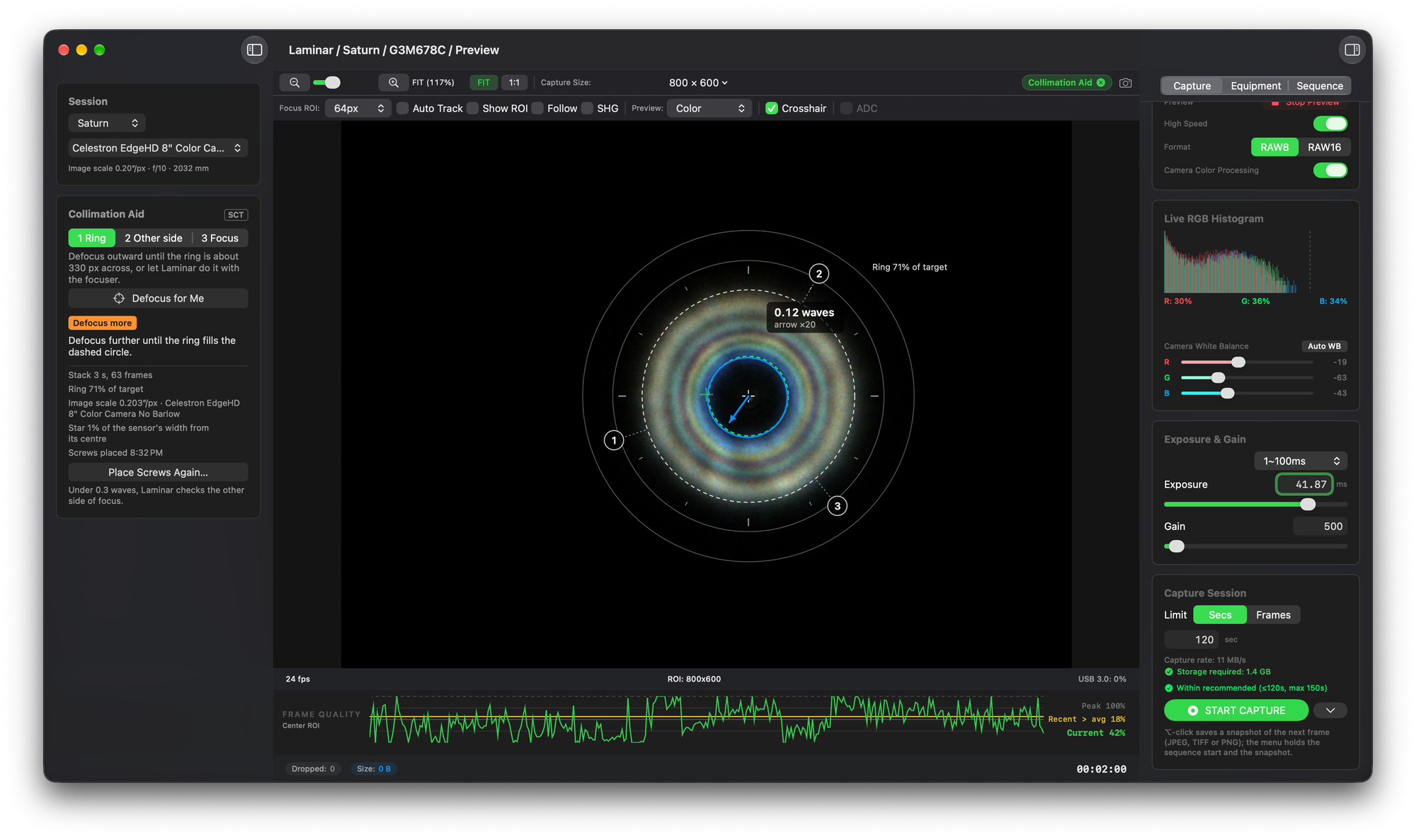Click the 120 sec limit field
Viewport: 1416px width, 840px height.
[1193, 640]
